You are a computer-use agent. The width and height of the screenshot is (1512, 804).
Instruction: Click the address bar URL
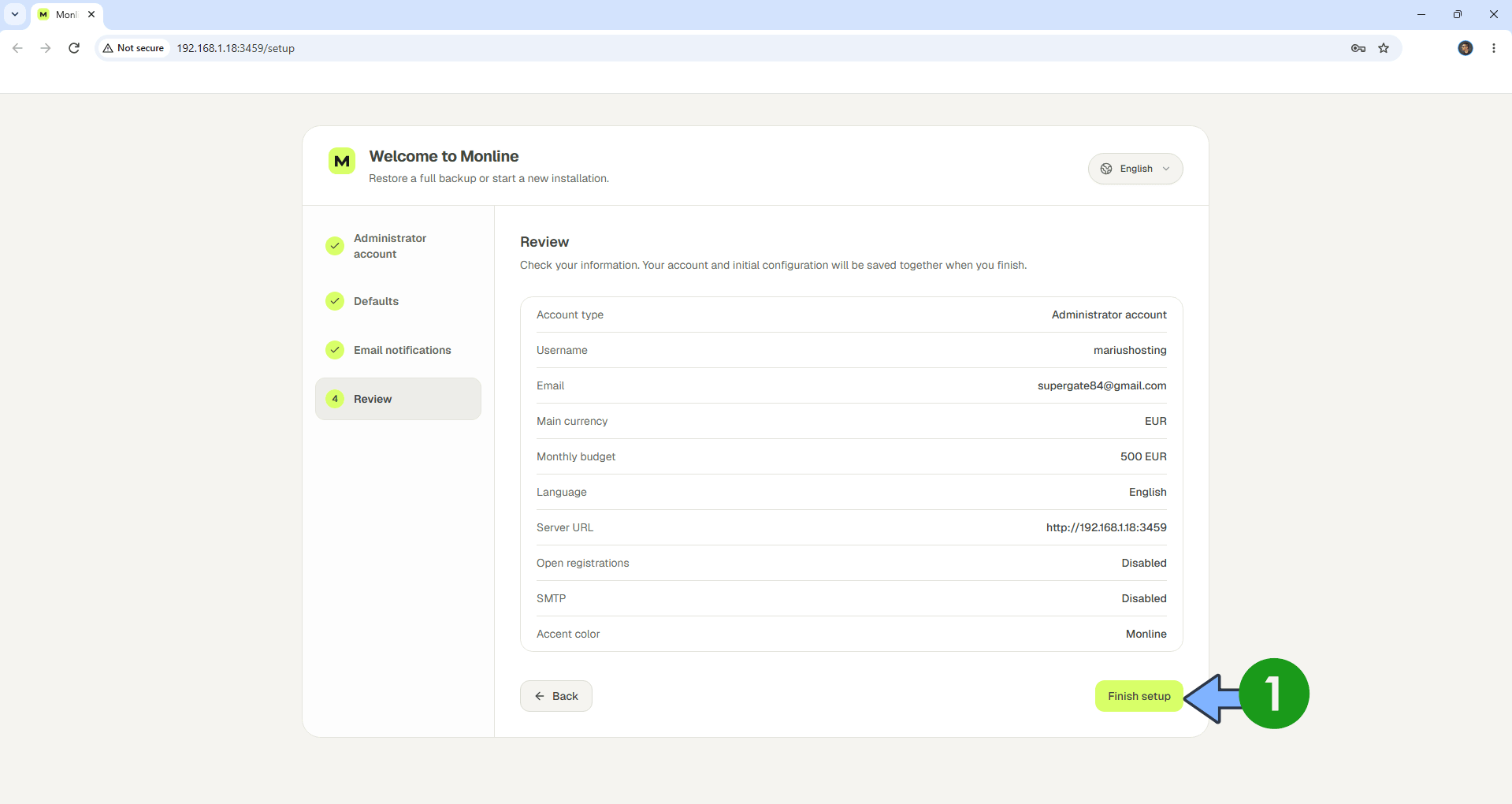click(236, 48)
